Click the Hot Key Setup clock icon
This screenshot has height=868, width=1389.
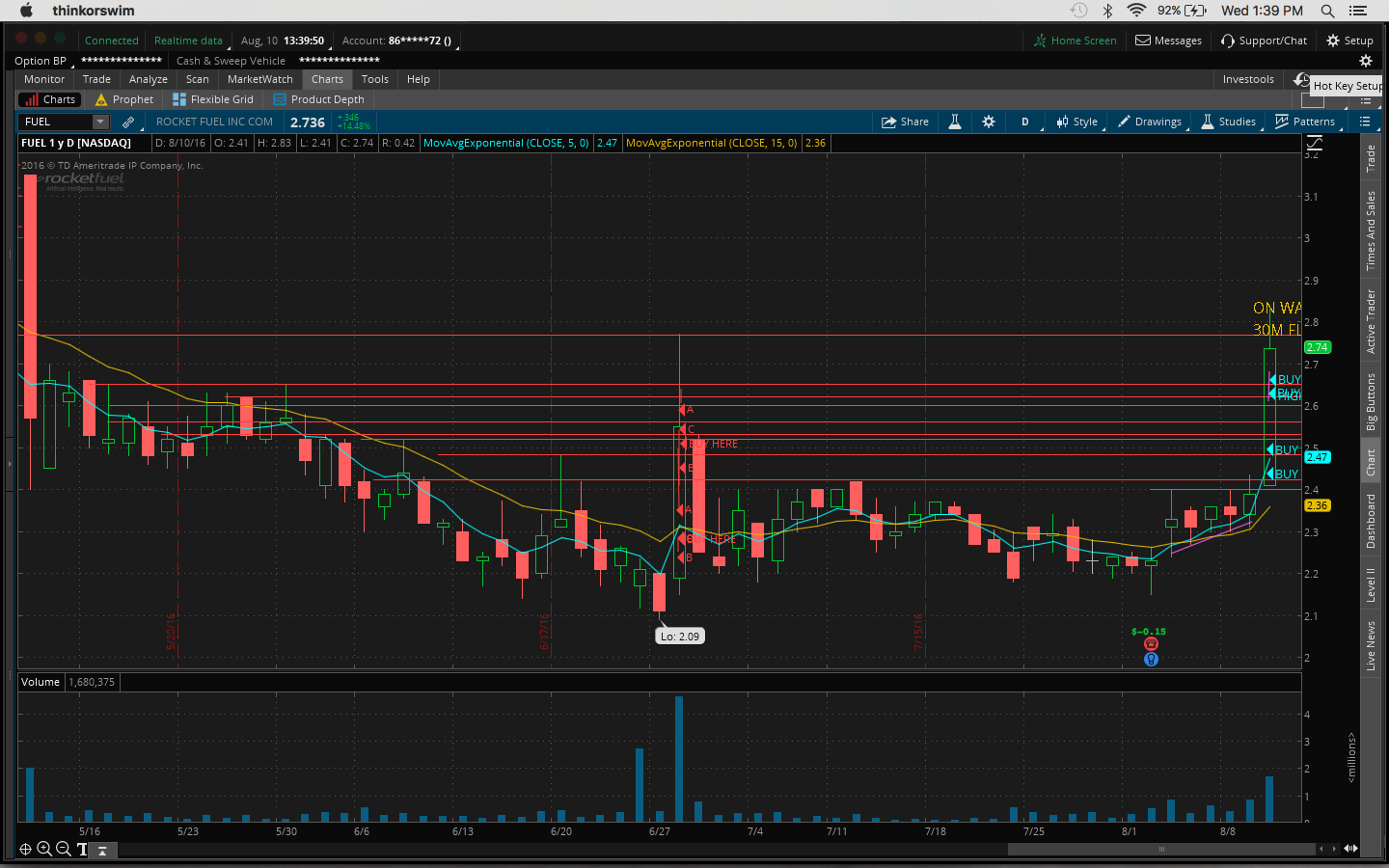tap(1302, 80)
